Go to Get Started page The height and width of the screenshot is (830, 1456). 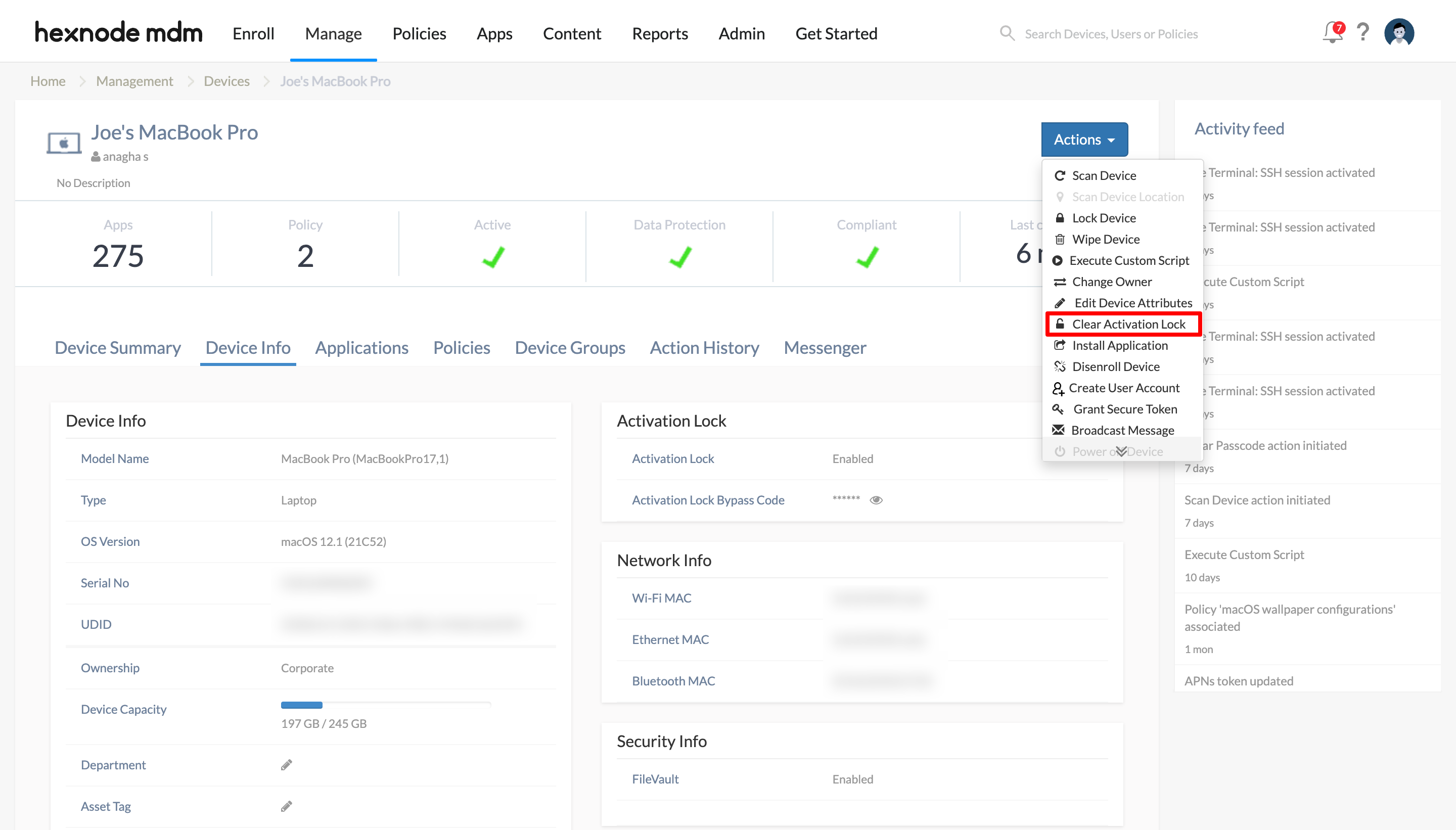coord(836,34)
